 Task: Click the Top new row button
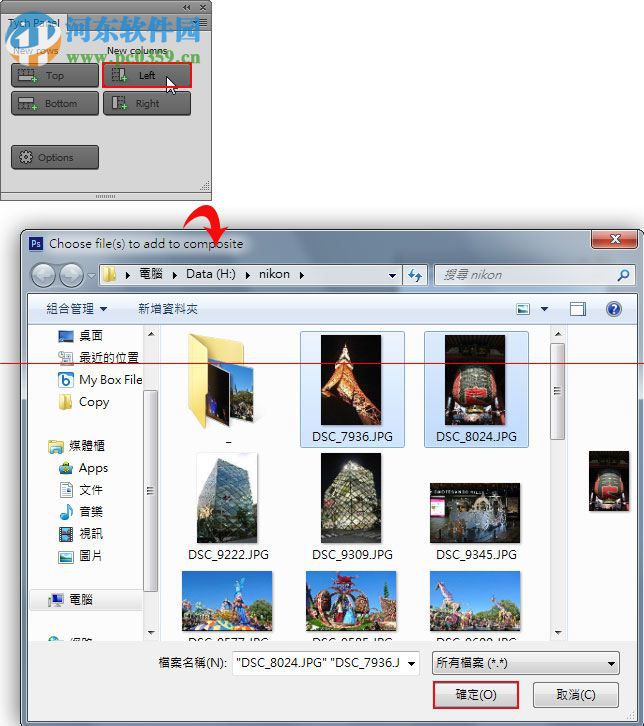[55, 75]
